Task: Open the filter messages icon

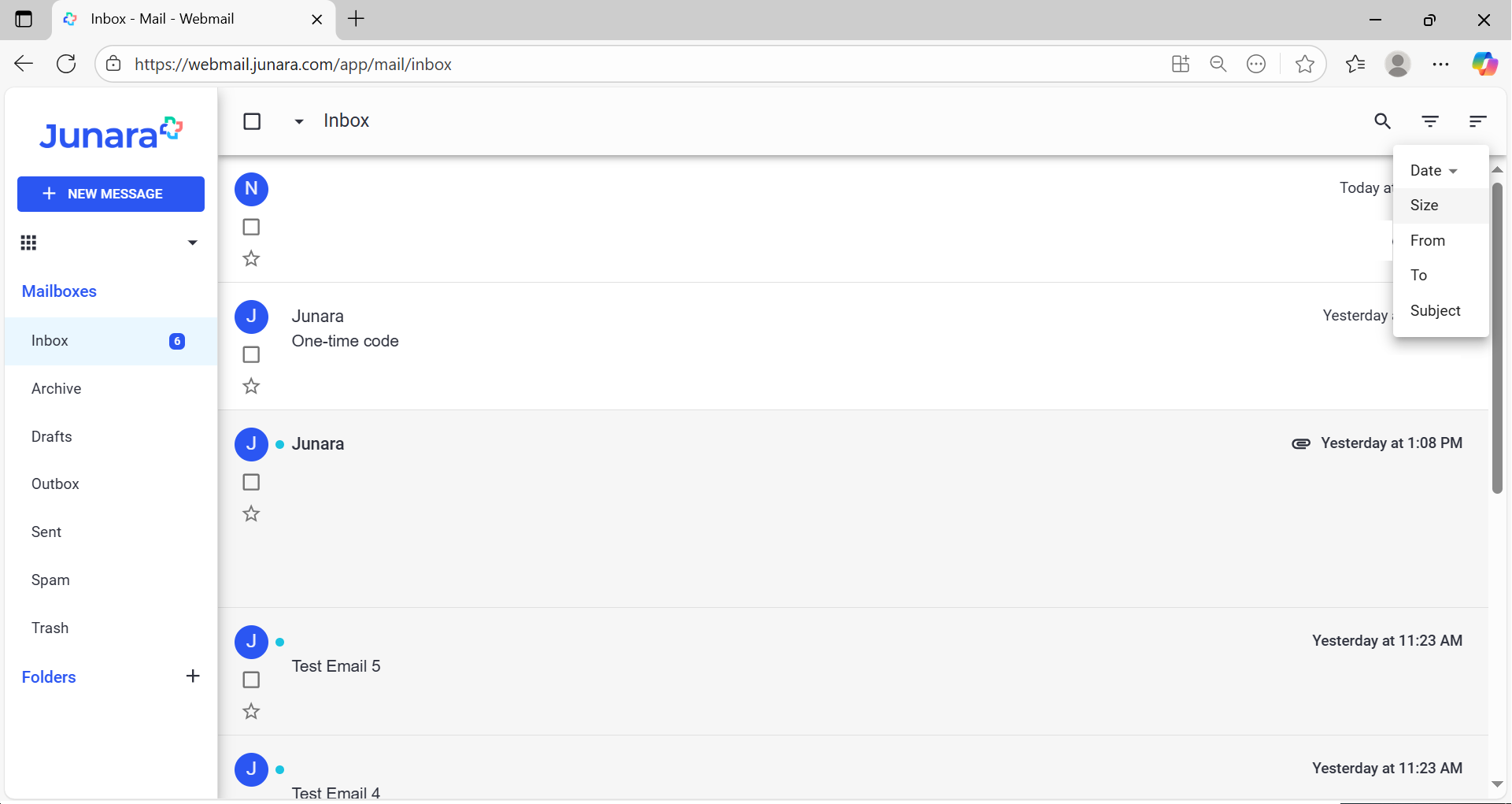Action: pos(1430,121)
